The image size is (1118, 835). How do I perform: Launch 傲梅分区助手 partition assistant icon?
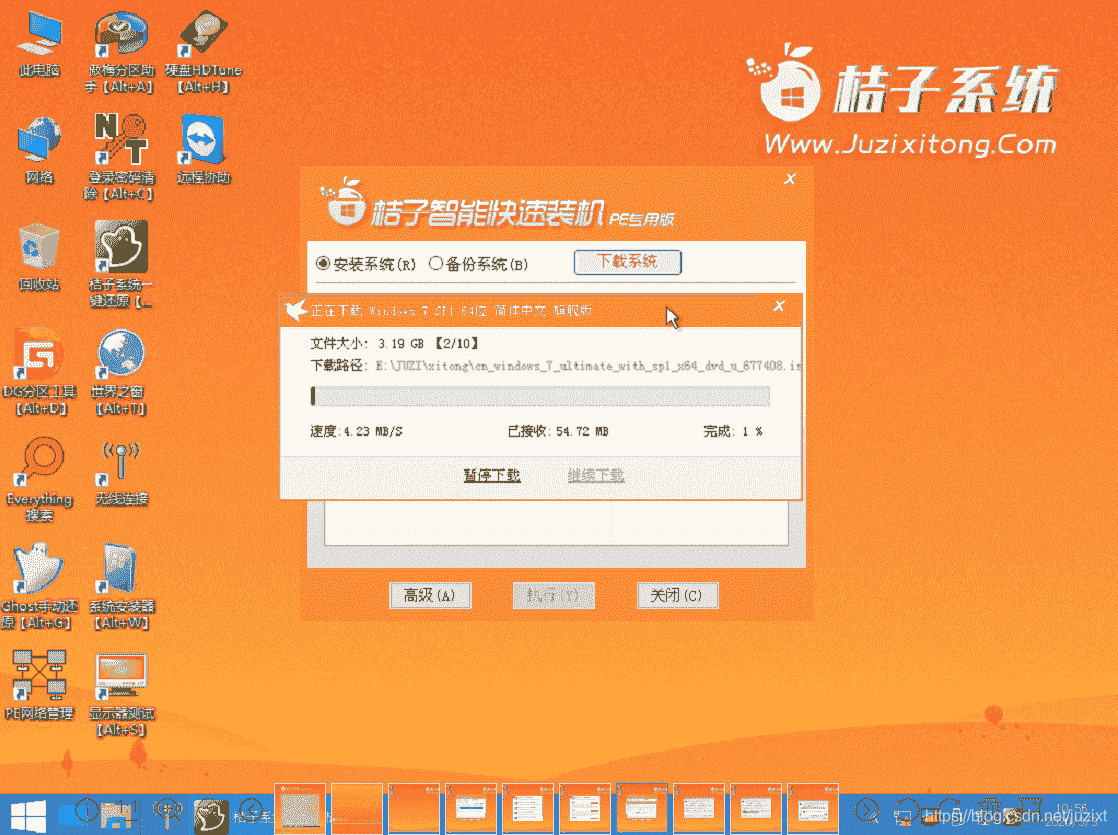point(120,51)
